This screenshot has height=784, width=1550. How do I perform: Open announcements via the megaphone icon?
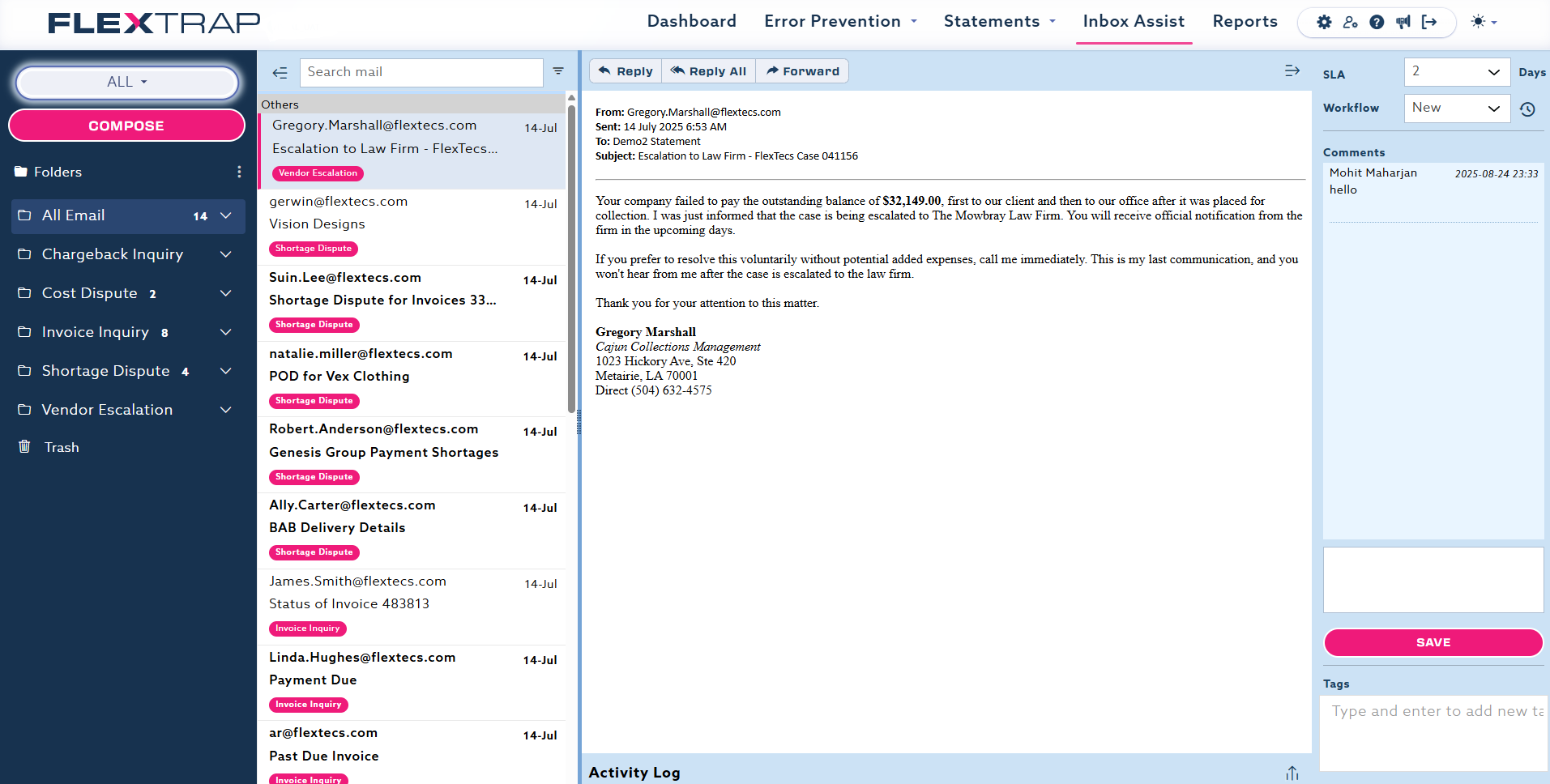point(1403,22)
